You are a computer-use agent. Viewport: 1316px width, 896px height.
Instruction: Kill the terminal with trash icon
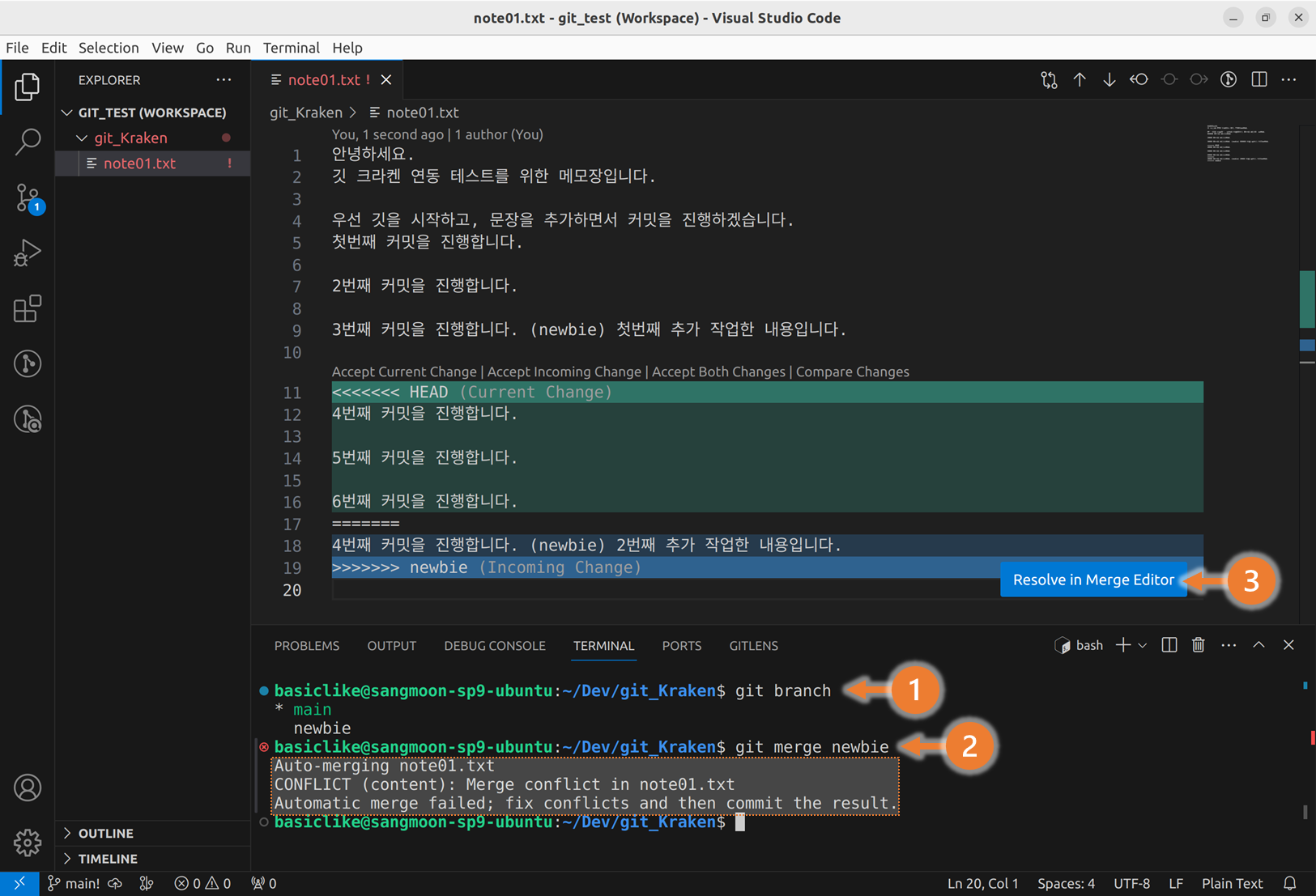(x=1199, y=645)
